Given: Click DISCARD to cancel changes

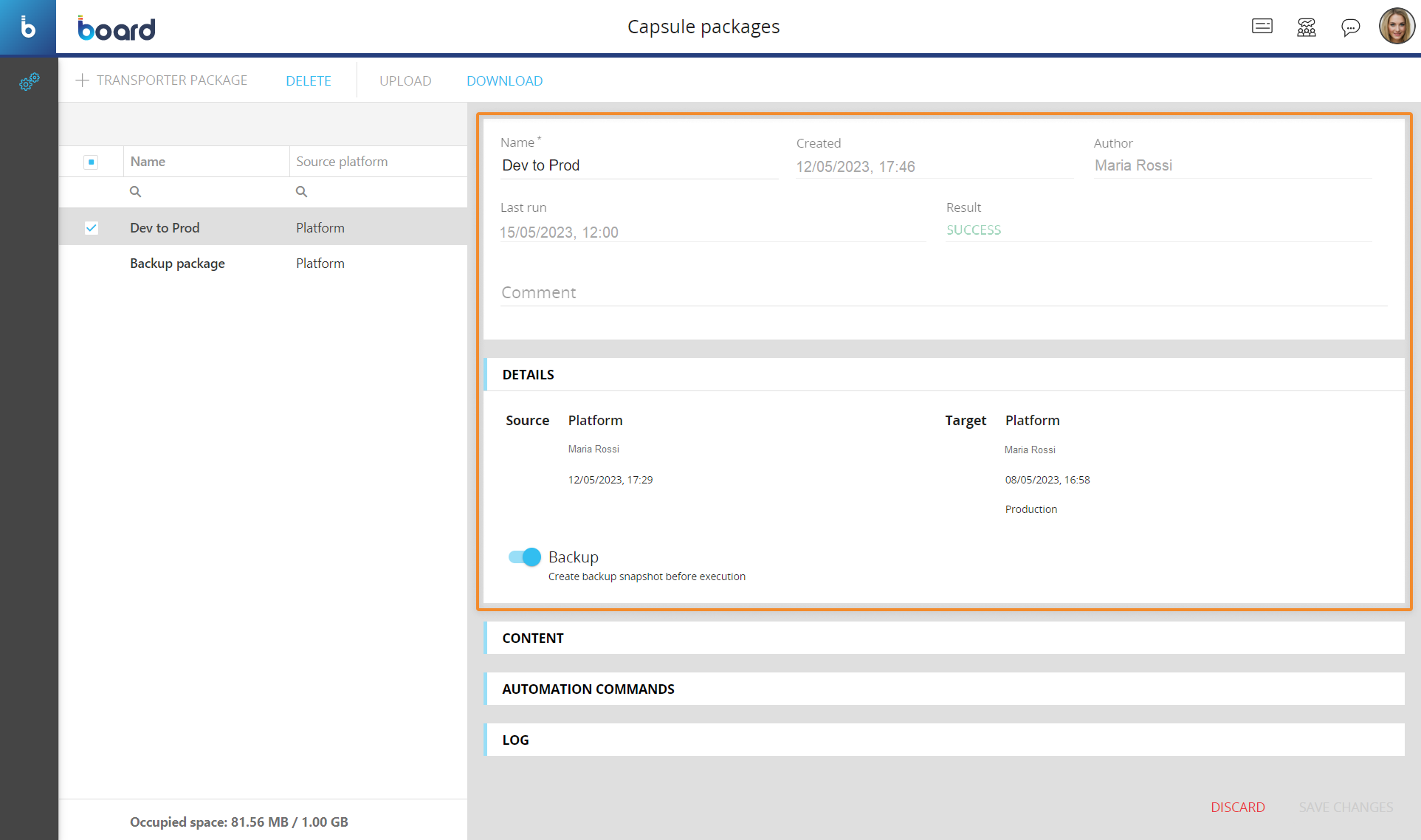Looking at the screenshot, I should [1237, 808].
